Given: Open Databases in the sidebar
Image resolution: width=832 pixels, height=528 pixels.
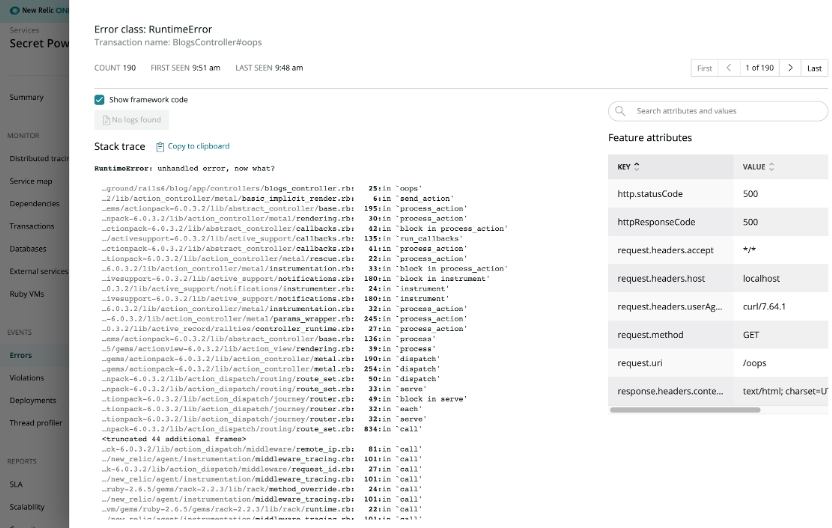Looking at the screenshot, I should (x=28, y=248).
